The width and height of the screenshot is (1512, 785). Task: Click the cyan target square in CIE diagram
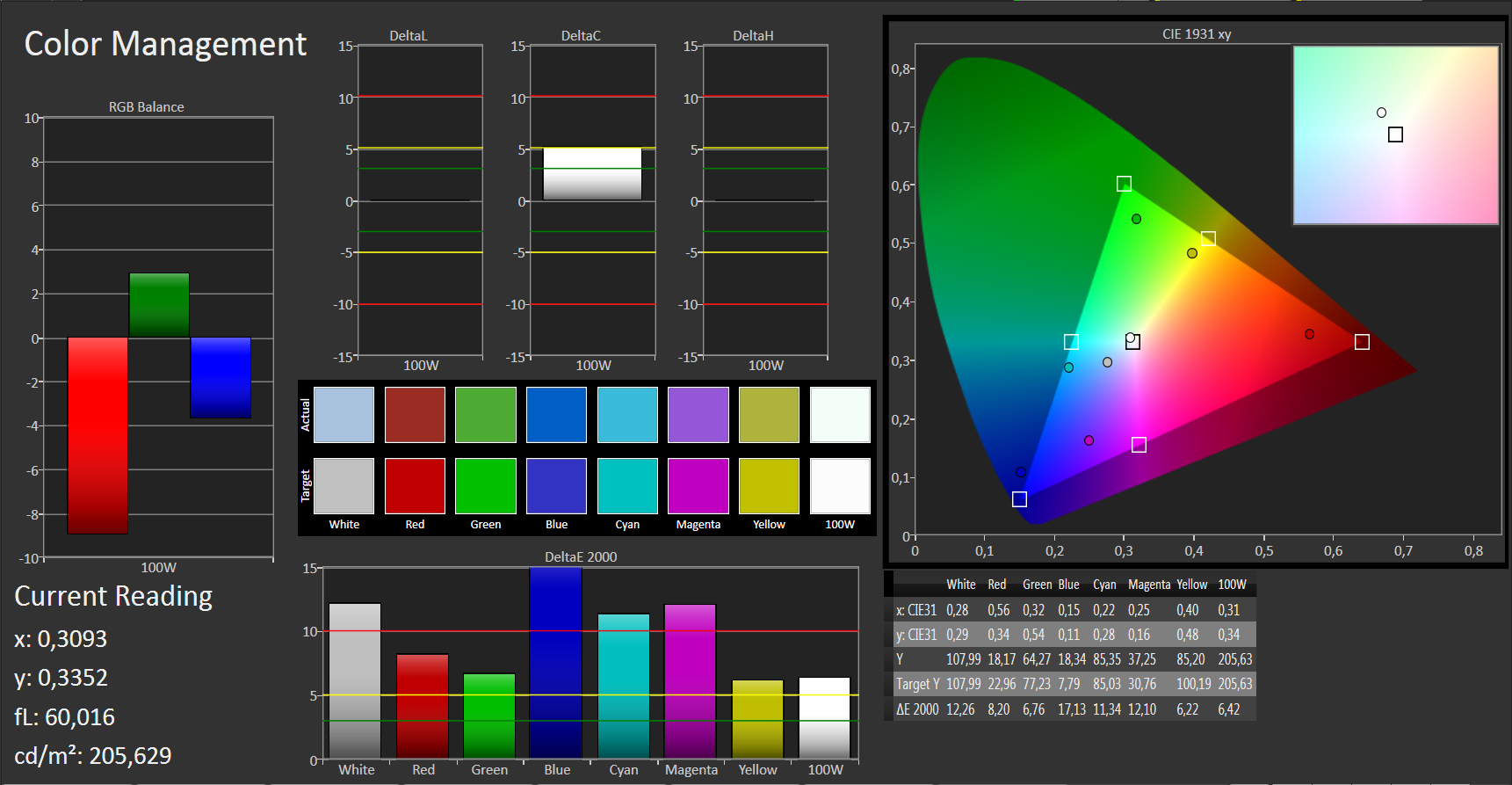tap(1071, 342)
